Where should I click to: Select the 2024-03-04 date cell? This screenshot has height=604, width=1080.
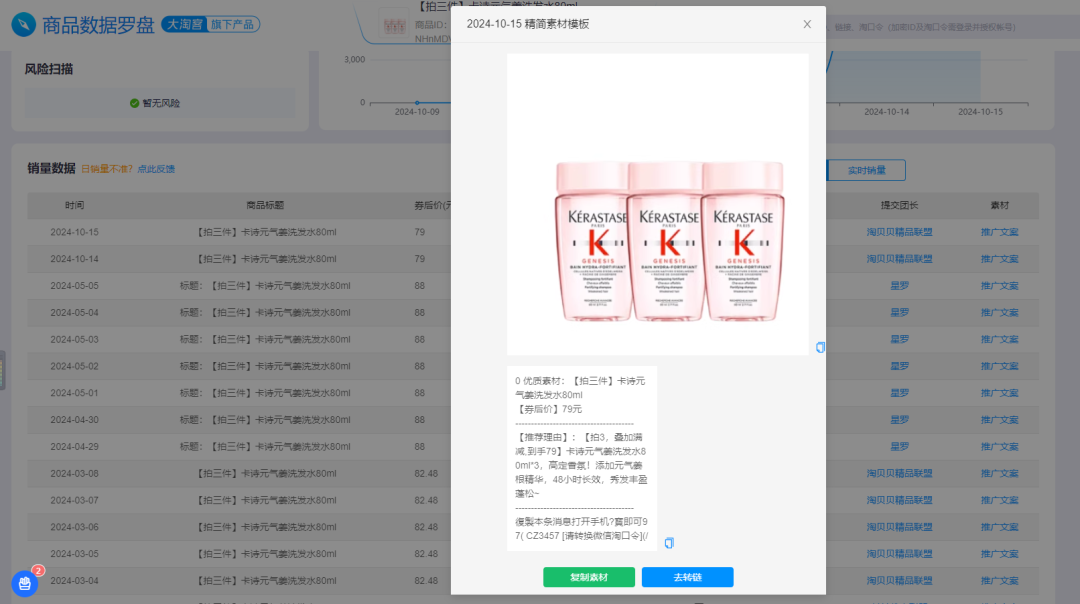click(x=74, y=581)
